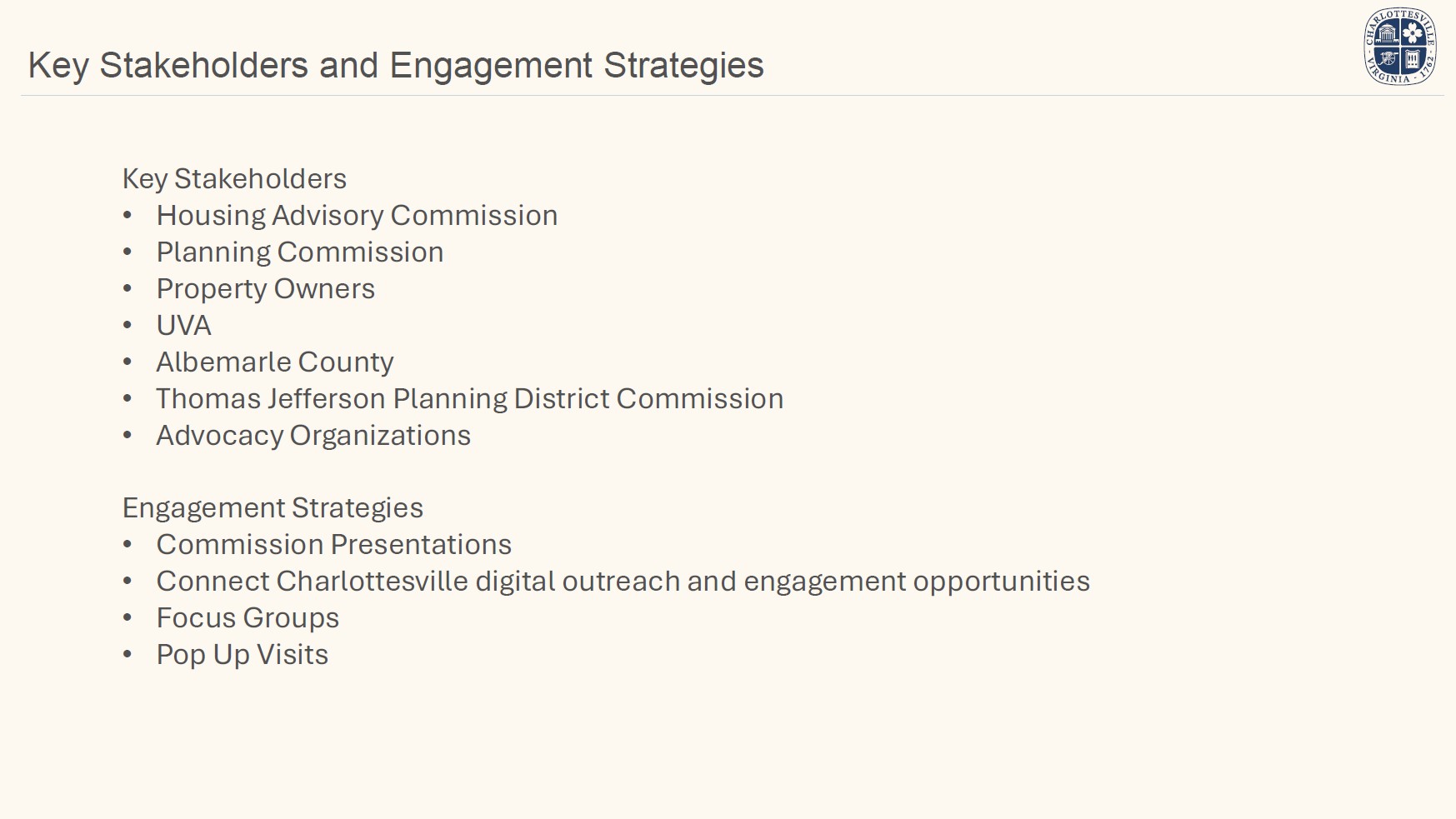Click the 'Focus Groups' bullet text

(x=248, y=618)
